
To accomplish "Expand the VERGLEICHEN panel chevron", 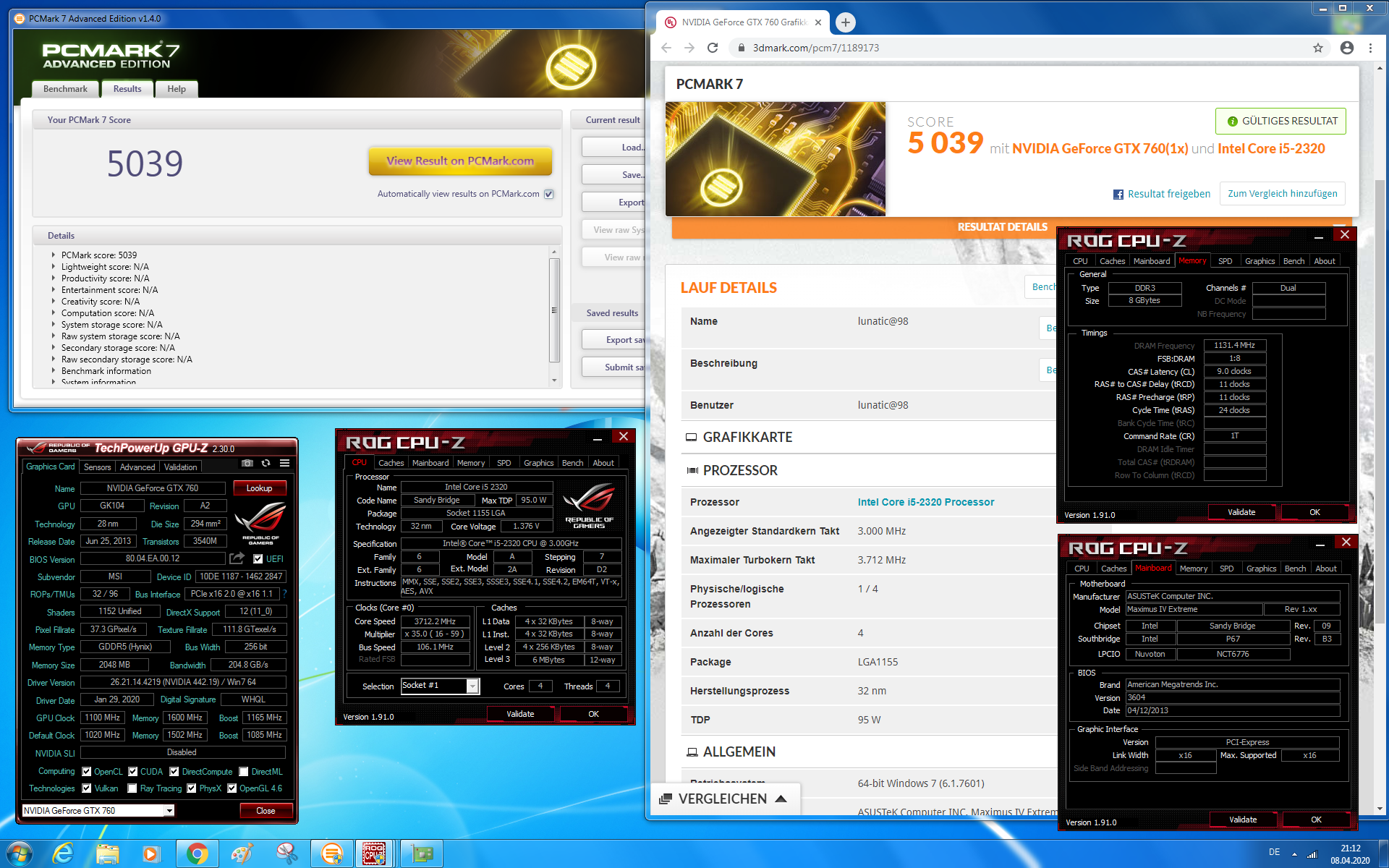I will pyautogui.click(x=781, y=799).
